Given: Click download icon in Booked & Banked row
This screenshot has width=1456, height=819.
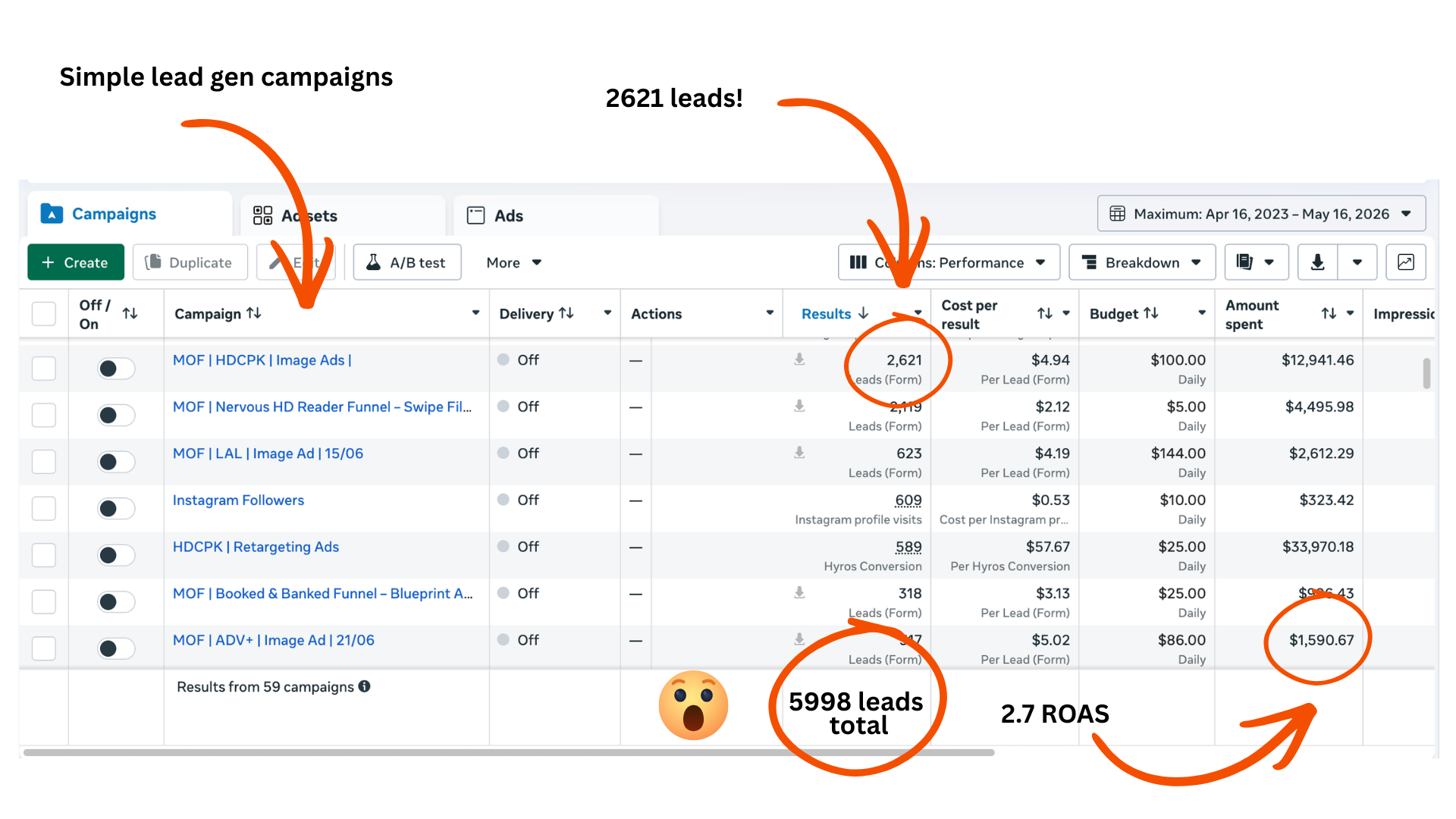Looking at the screenshot, I should click(799, 593).
